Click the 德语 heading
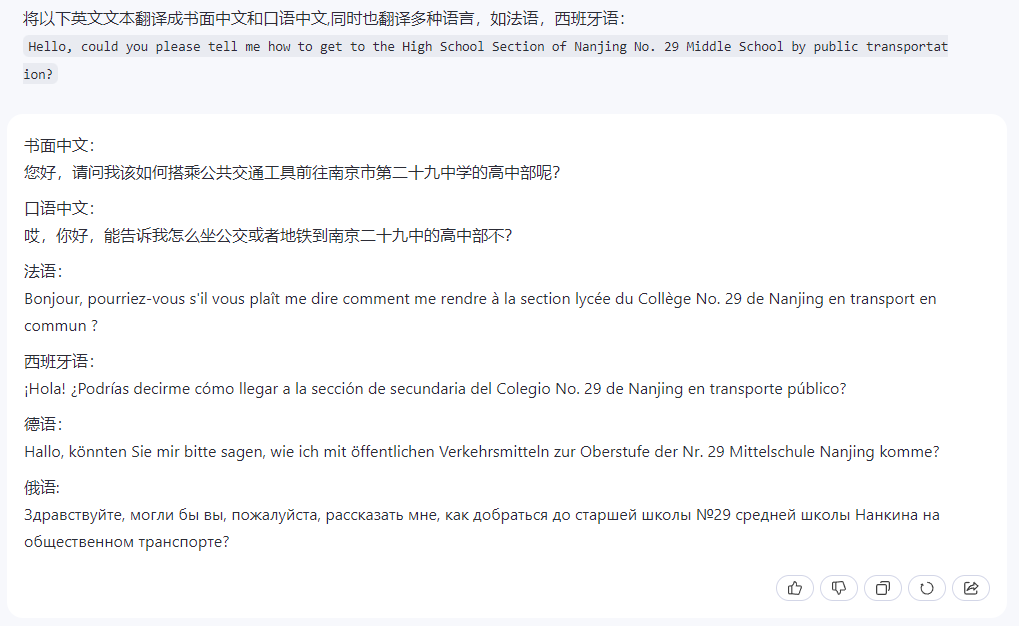The width and height of the screenshot is (1019, 626). click(x=43, y=424)
